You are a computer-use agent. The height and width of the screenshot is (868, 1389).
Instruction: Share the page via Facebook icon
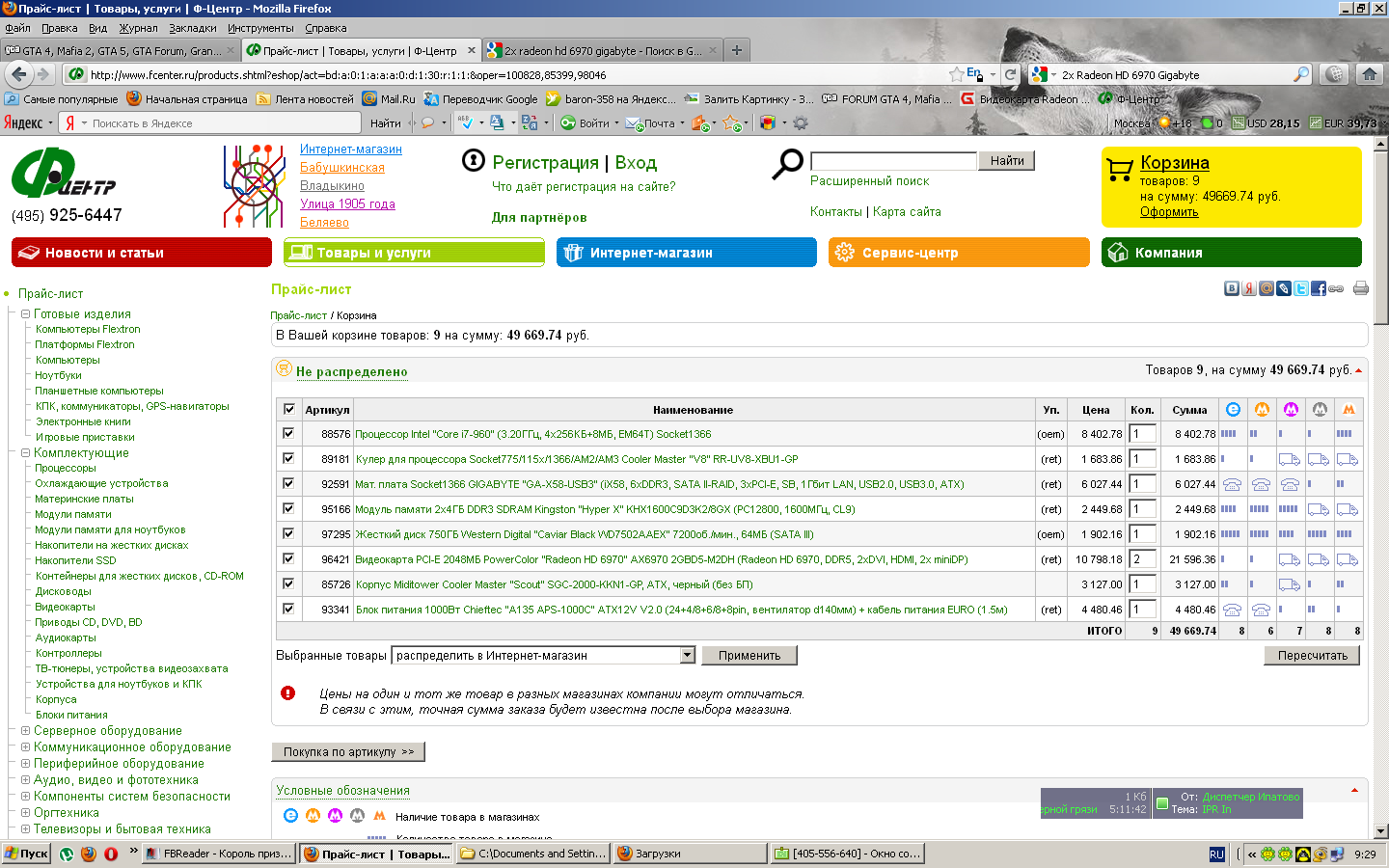[x=1319, y=288]
